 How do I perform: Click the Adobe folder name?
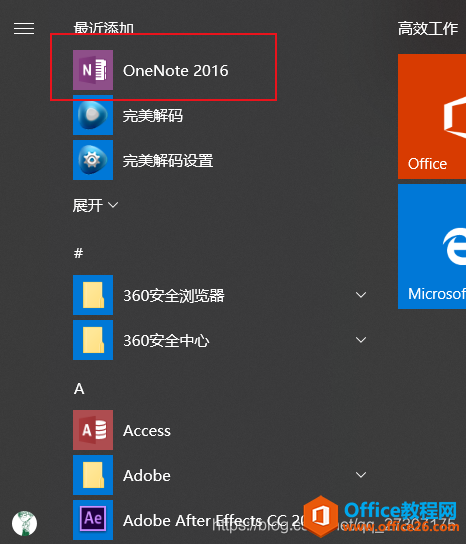[x=147, y=476]
